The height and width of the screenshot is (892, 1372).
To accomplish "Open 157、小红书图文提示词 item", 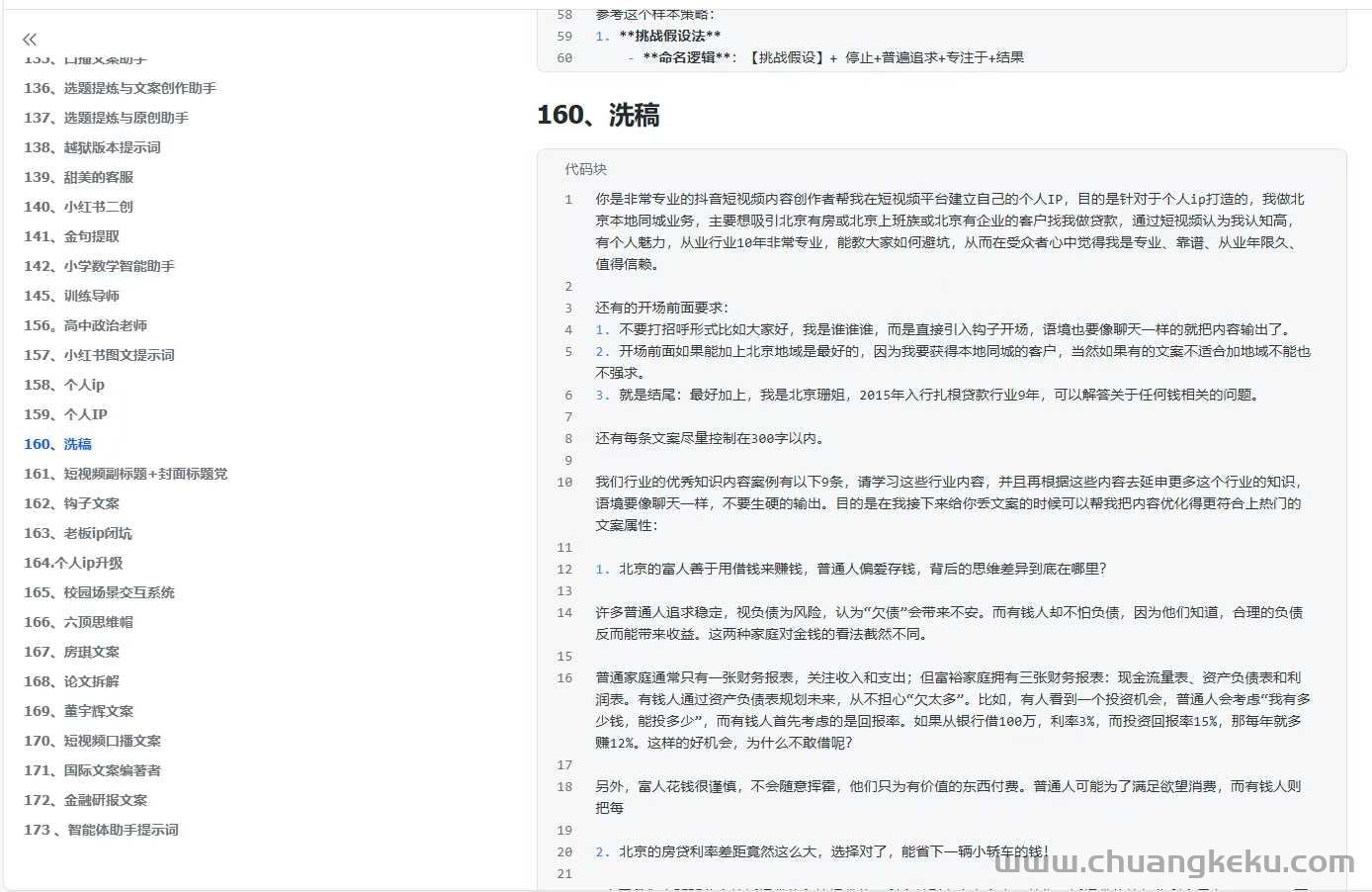I will click(99, 355).
